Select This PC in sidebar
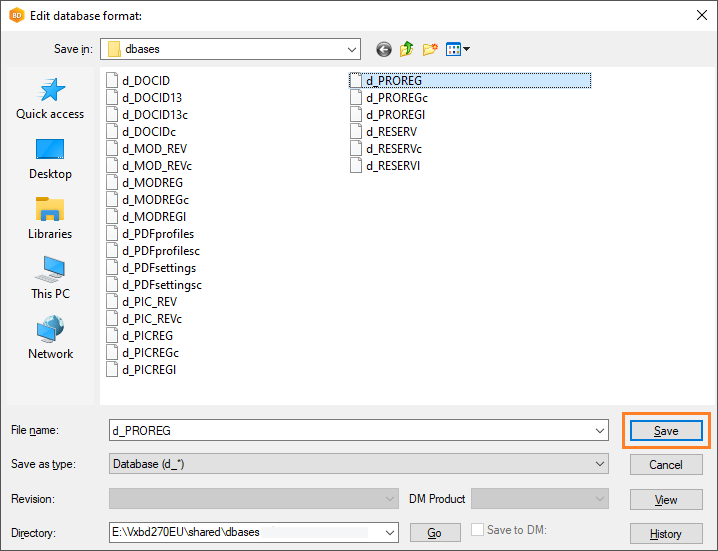Image resolution: width=718 pixels, height=551 pixels. point(50,280)
